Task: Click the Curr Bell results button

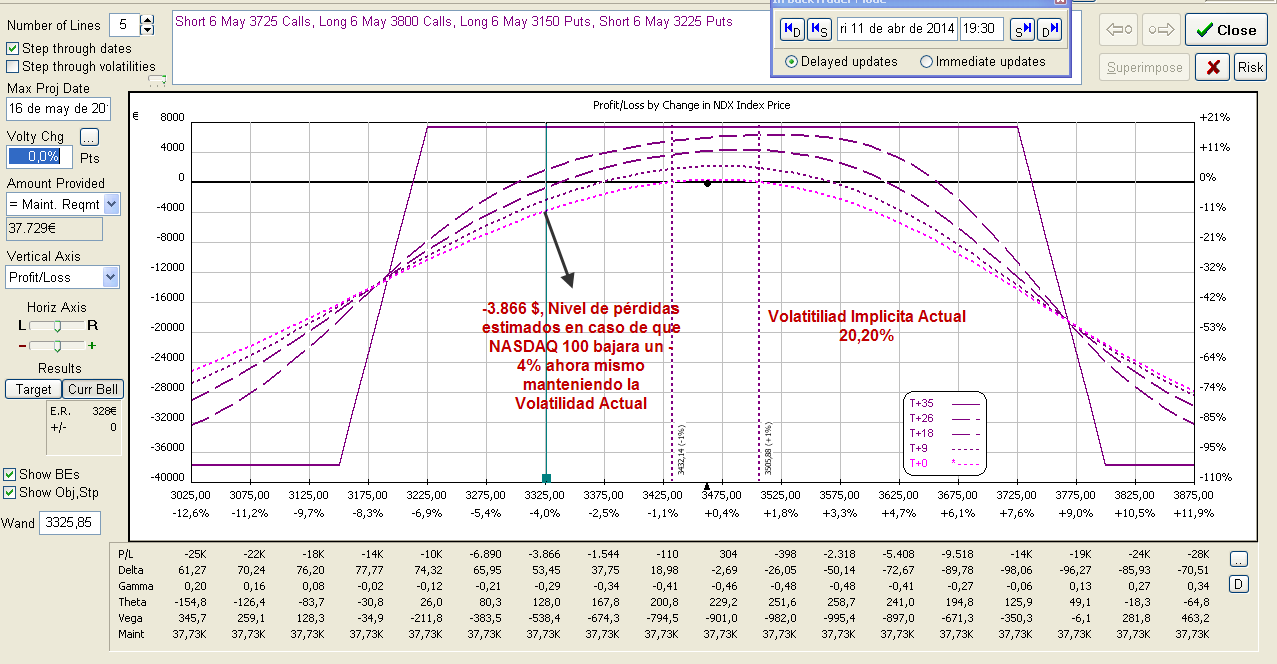Action: pos(93,389)
